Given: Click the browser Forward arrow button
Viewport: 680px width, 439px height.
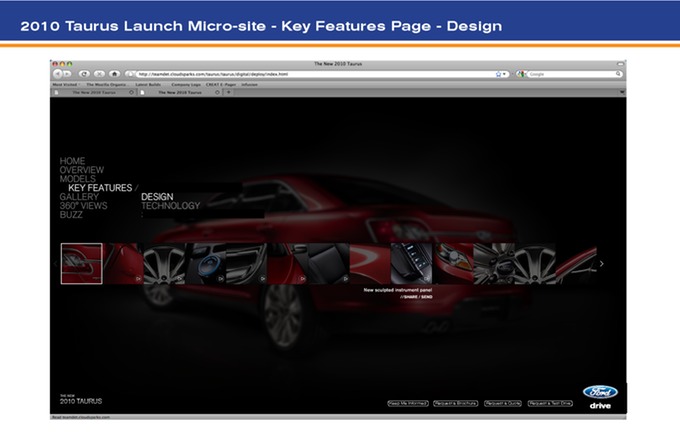Looking at the screenshot, I should 67,74.
